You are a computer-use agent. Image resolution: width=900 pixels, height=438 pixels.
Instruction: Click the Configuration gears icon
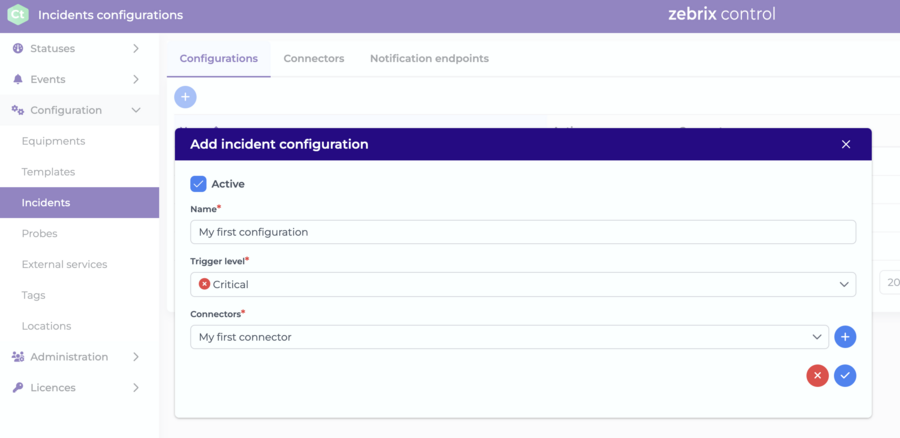(x=18, y=110)
